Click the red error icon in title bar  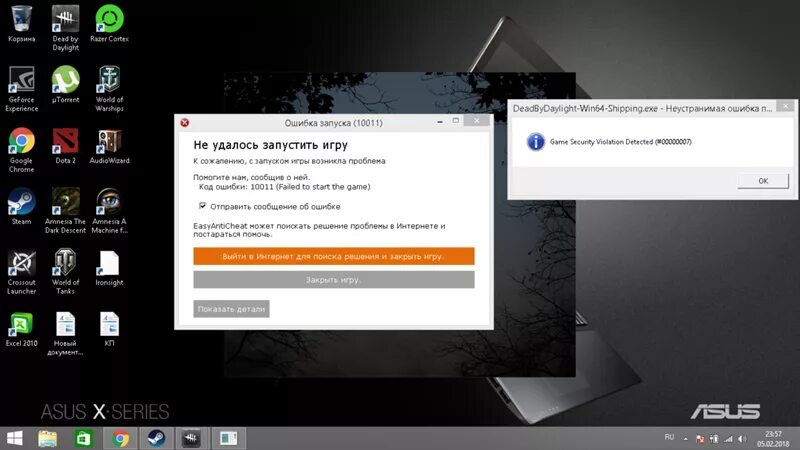[185, 122]
